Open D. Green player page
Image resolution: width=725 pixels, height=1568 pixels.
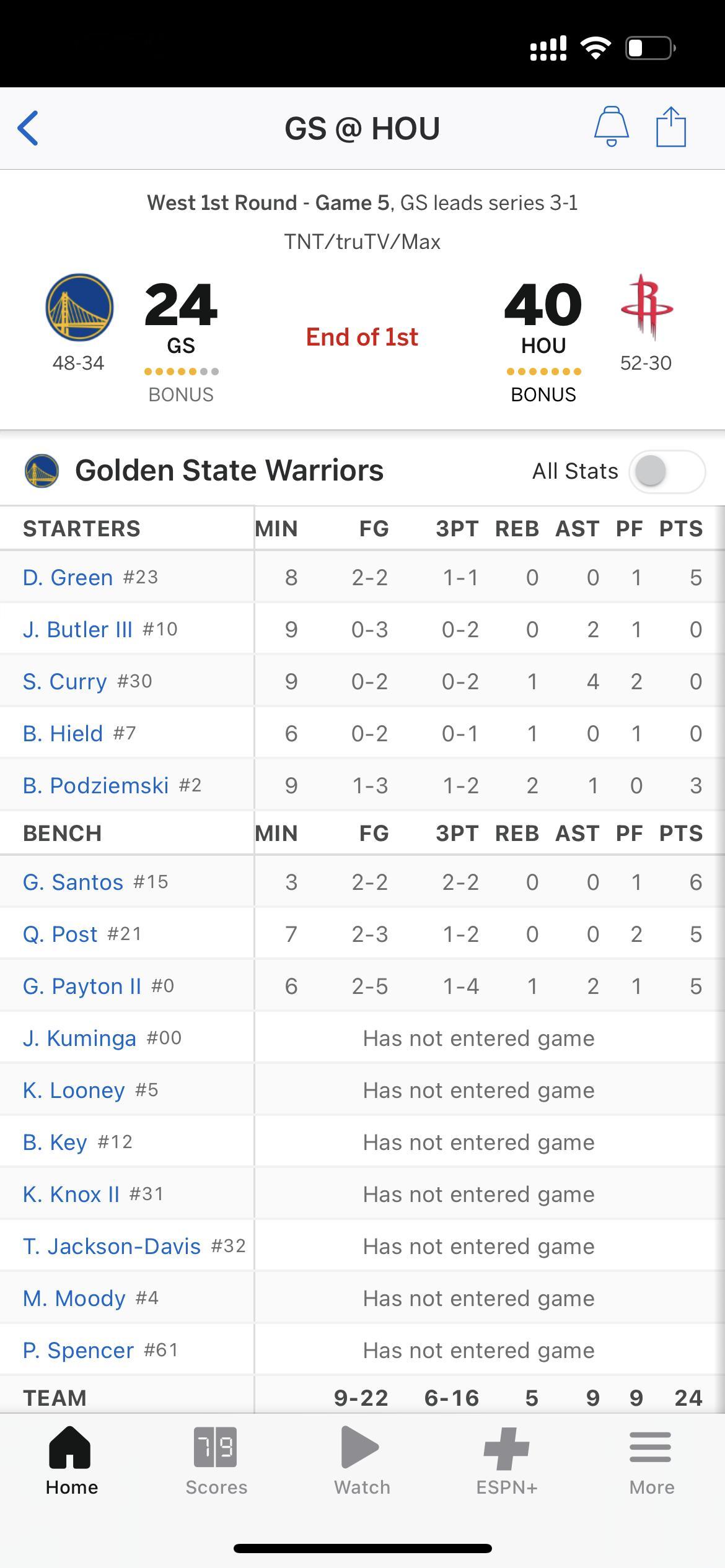(68, 577)
